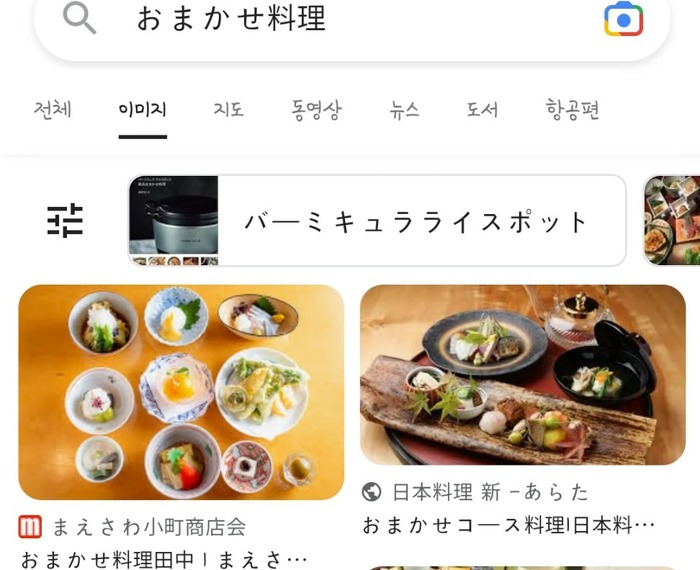Open the kaiseki bark platter image
This screenshot has width=700, height=570.
pos(523,375)
